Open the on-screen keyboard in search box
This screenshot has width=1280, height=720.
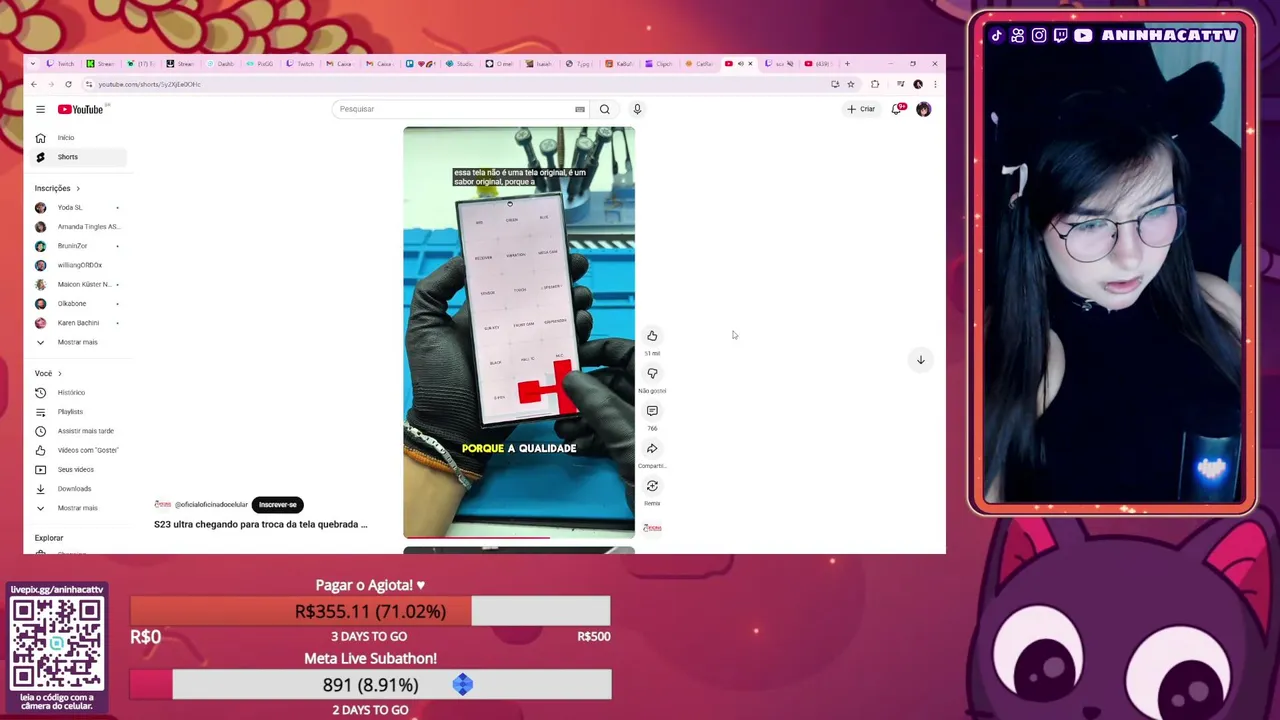[579, 109]
